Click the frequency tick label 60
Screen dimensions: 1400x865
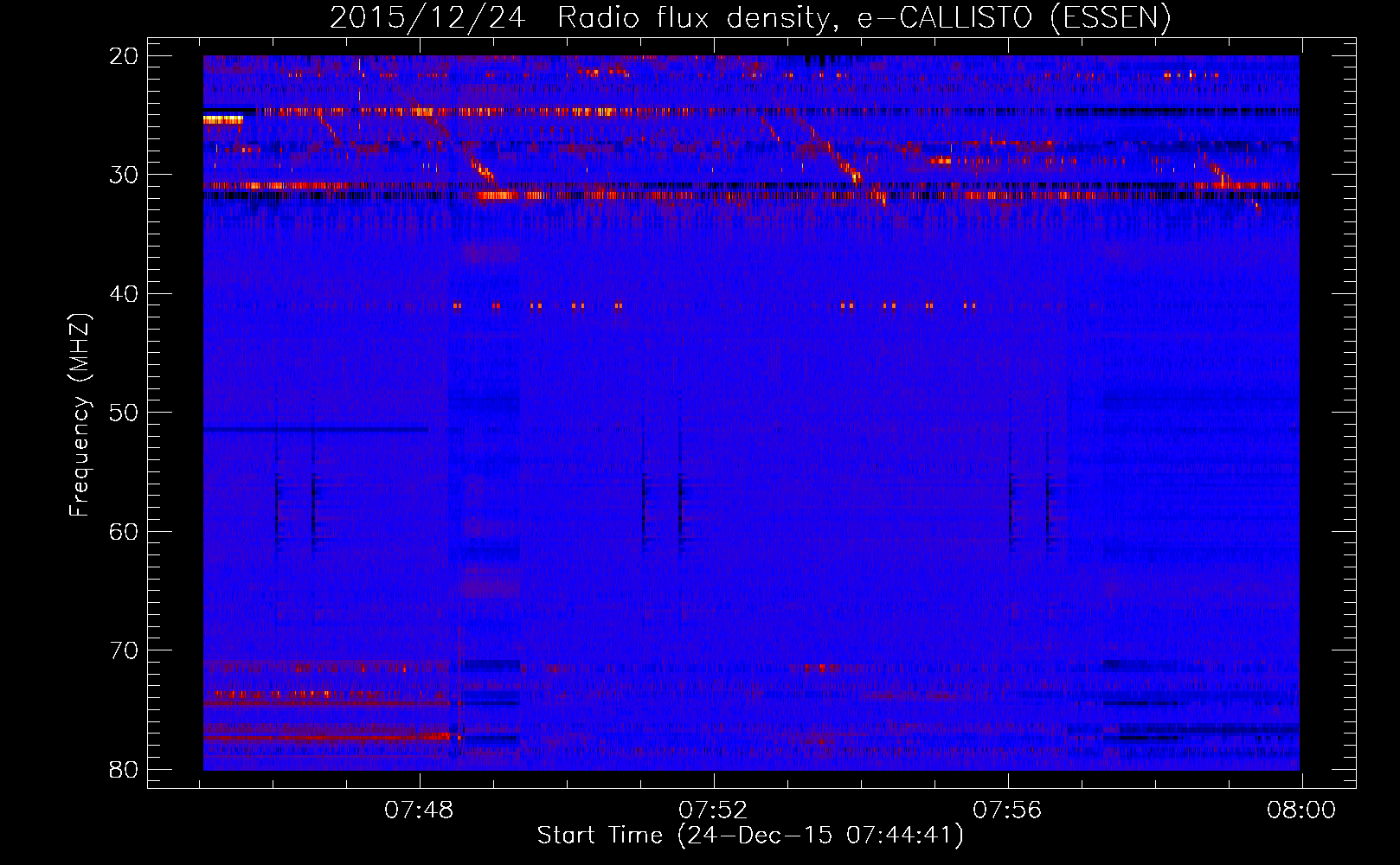(125, 531)
